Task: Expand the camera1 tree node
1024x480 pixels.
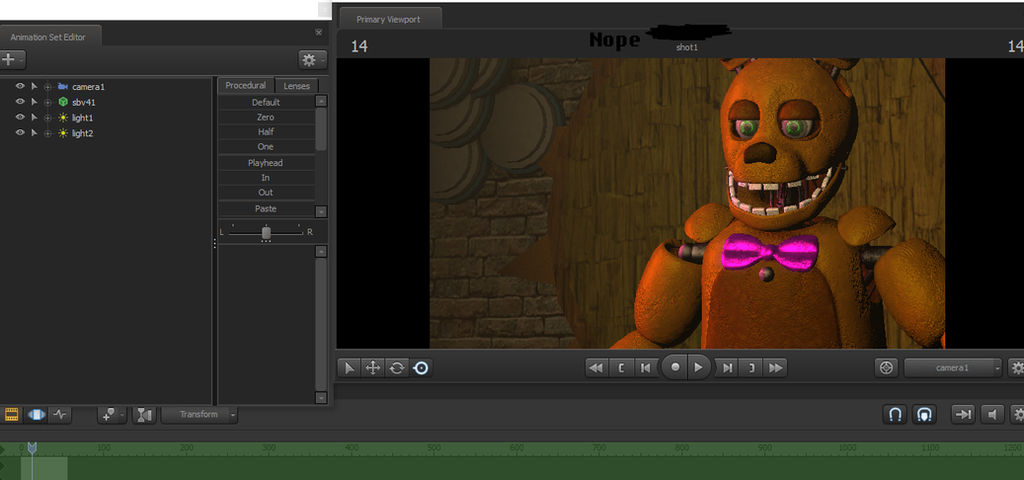Action: (48, 87)
